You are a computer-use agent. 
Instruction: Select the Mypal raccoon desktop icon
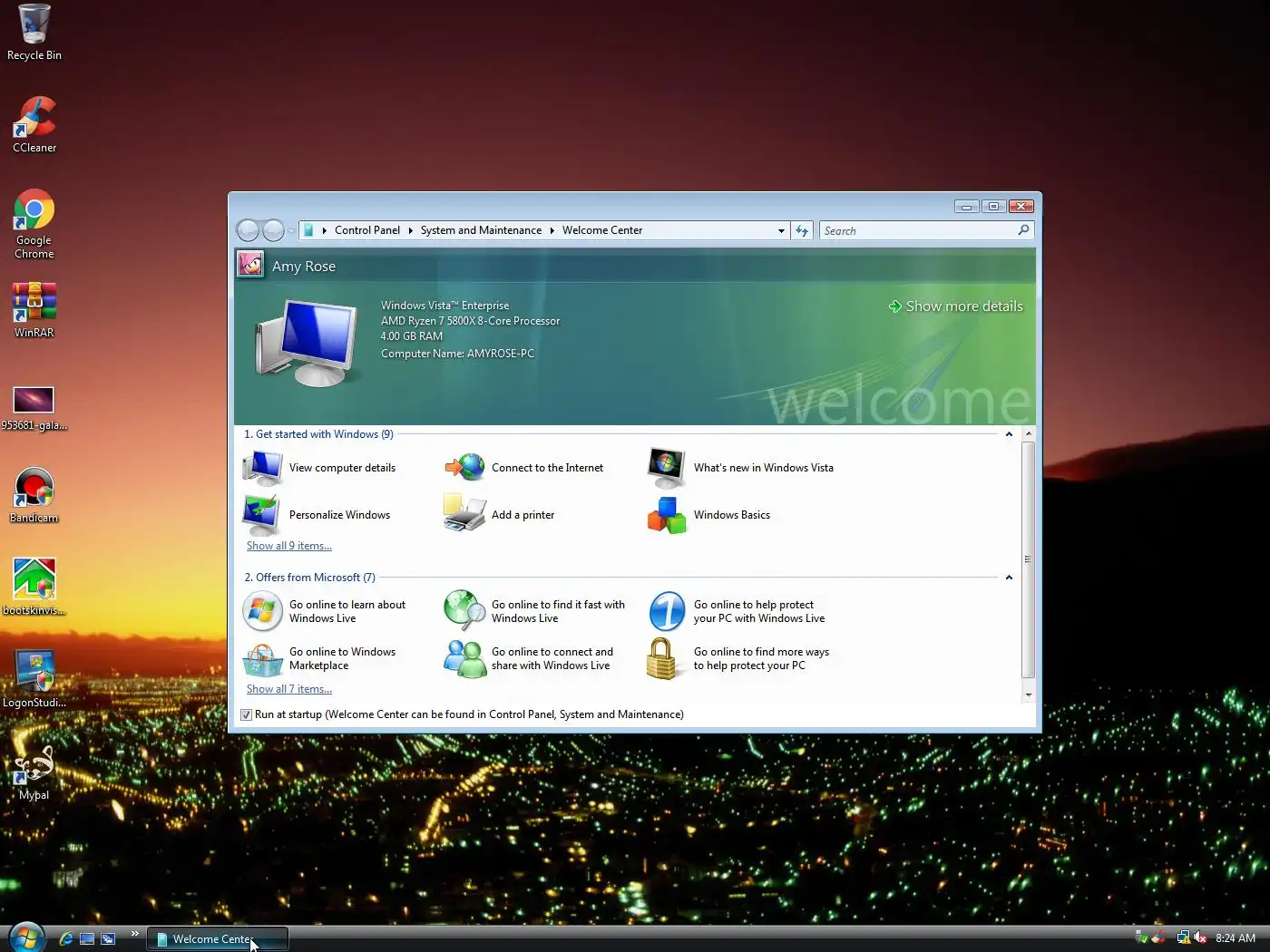point(34,772)
